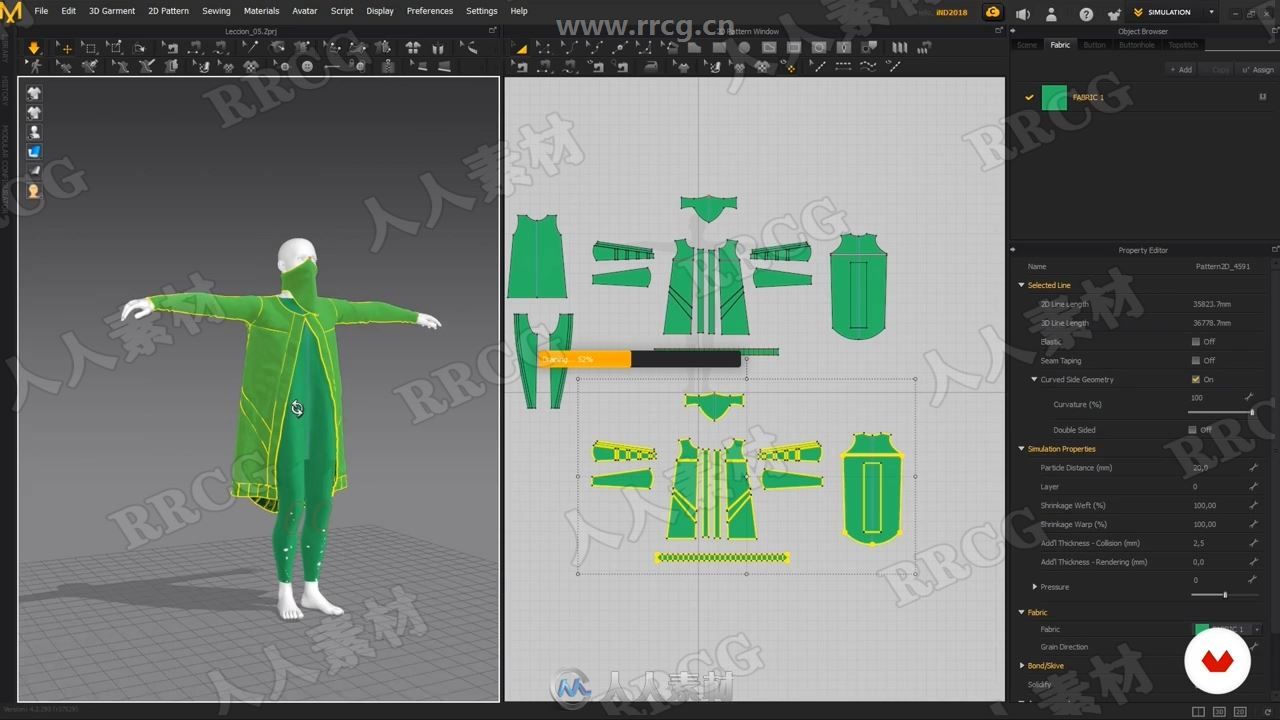The width and height of the screenshot is (1280, 720).
Task: Choose the Select Mesh box tool
Action: point(89,48)
